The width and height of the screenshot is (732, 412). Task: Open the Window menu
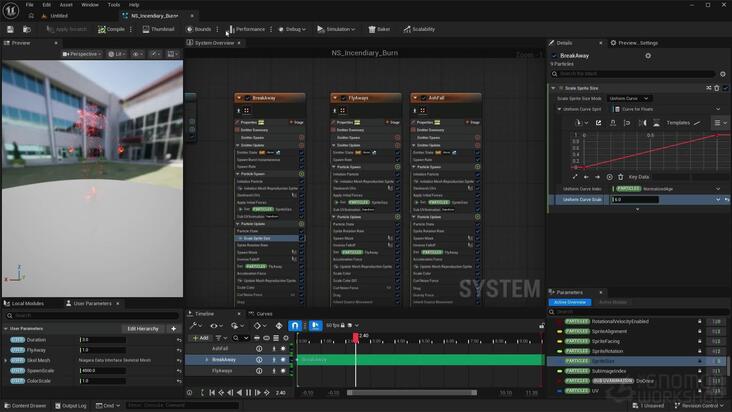90,5
